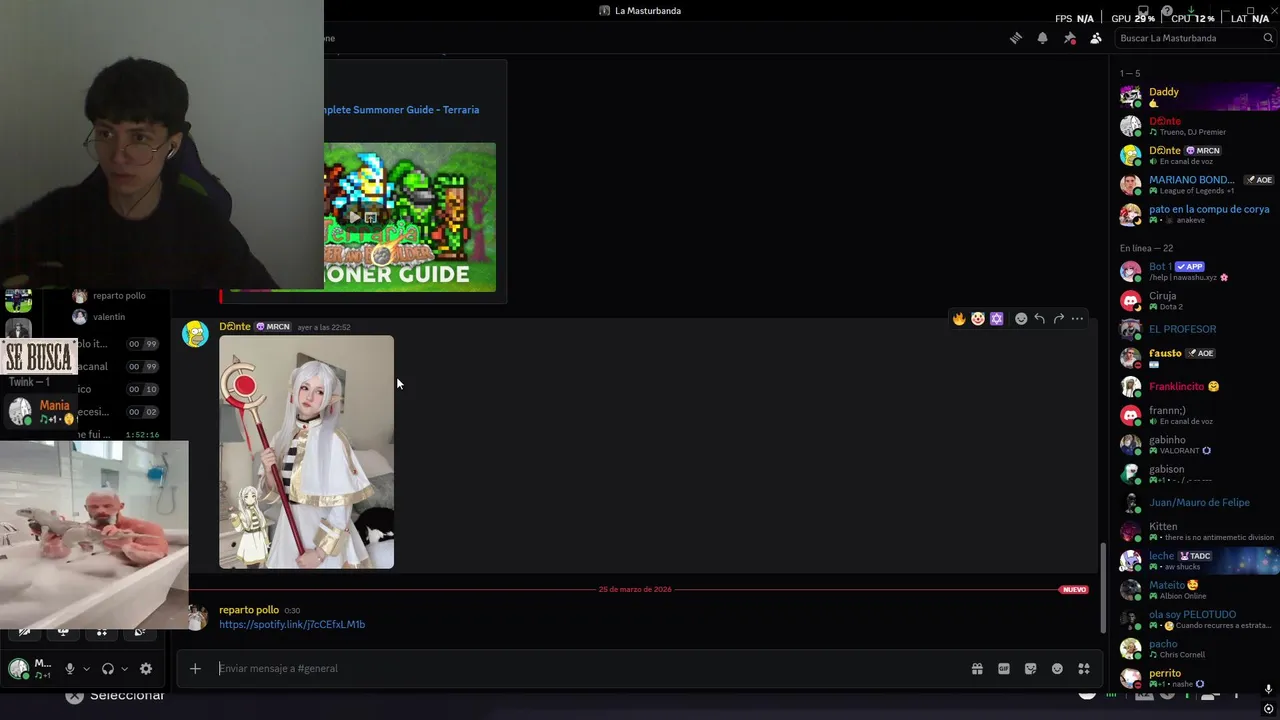This screenshot has width=1280, height=720.
Task: Open more message options ellipsis
Action: click(1077, 319)
